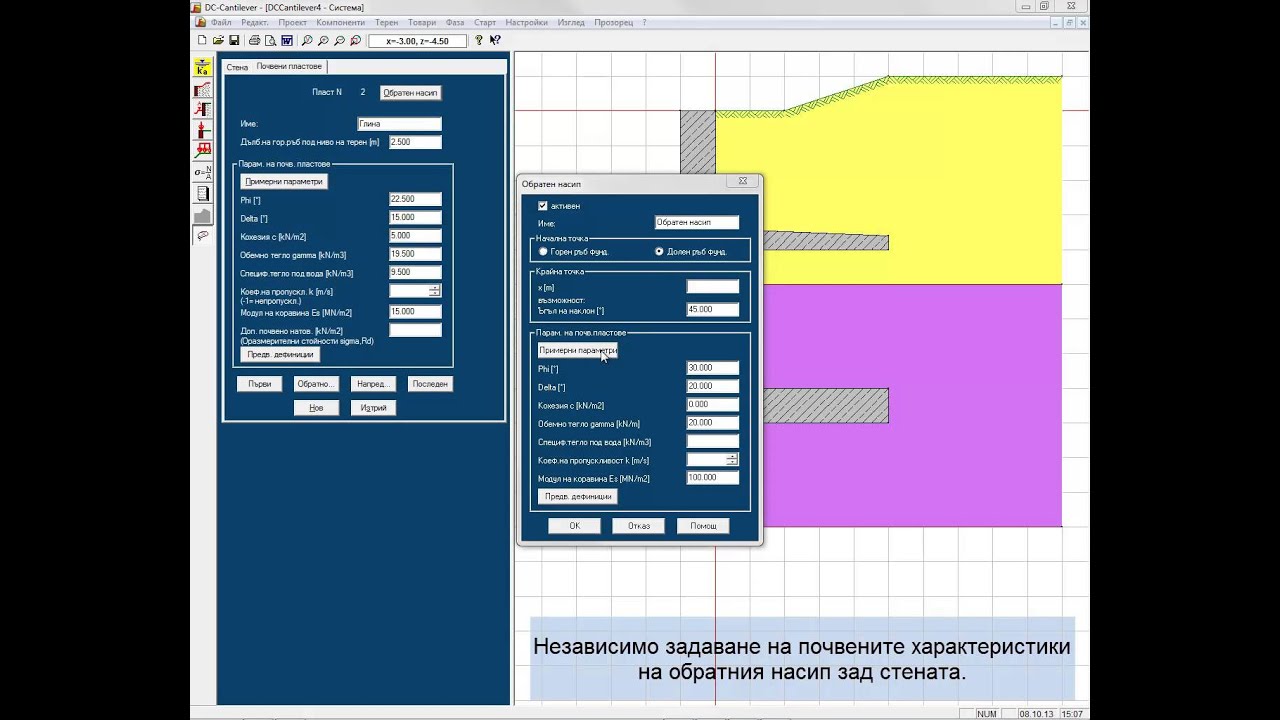Click the context help arrow-question icon
The width and height of the screenshot is (1280, 720).
(495, 41)
